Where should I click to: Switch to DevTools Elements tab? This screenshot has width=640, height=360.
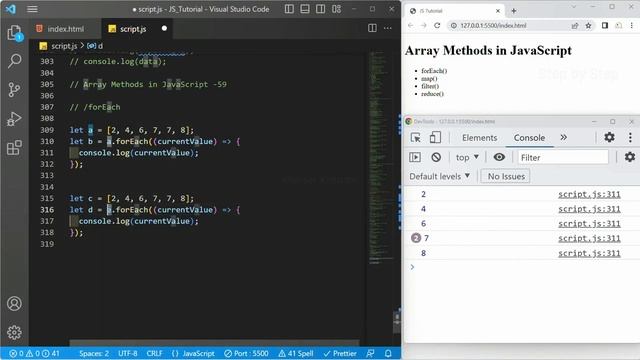coord(479,138)
